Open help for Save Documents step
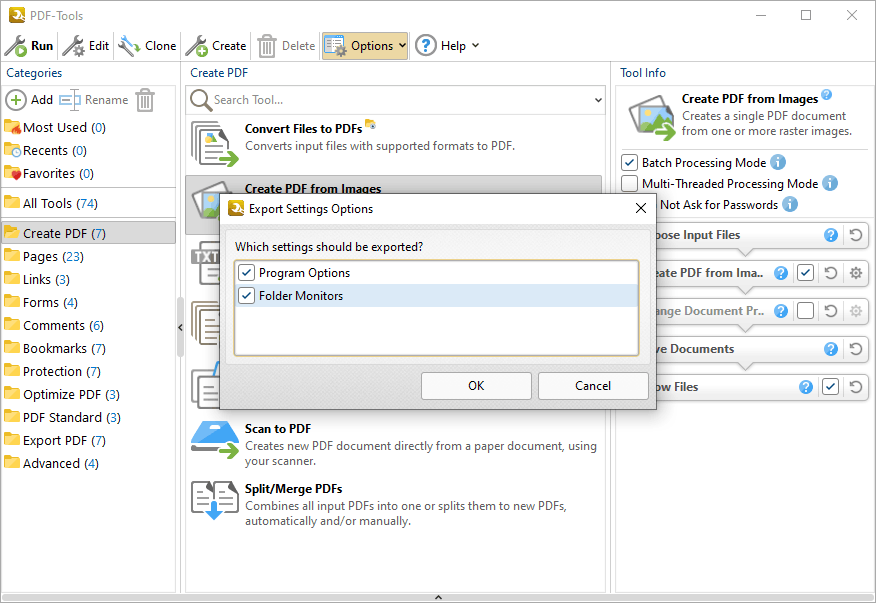Screen dimensions: 876x603 click(x=831, y=349)
